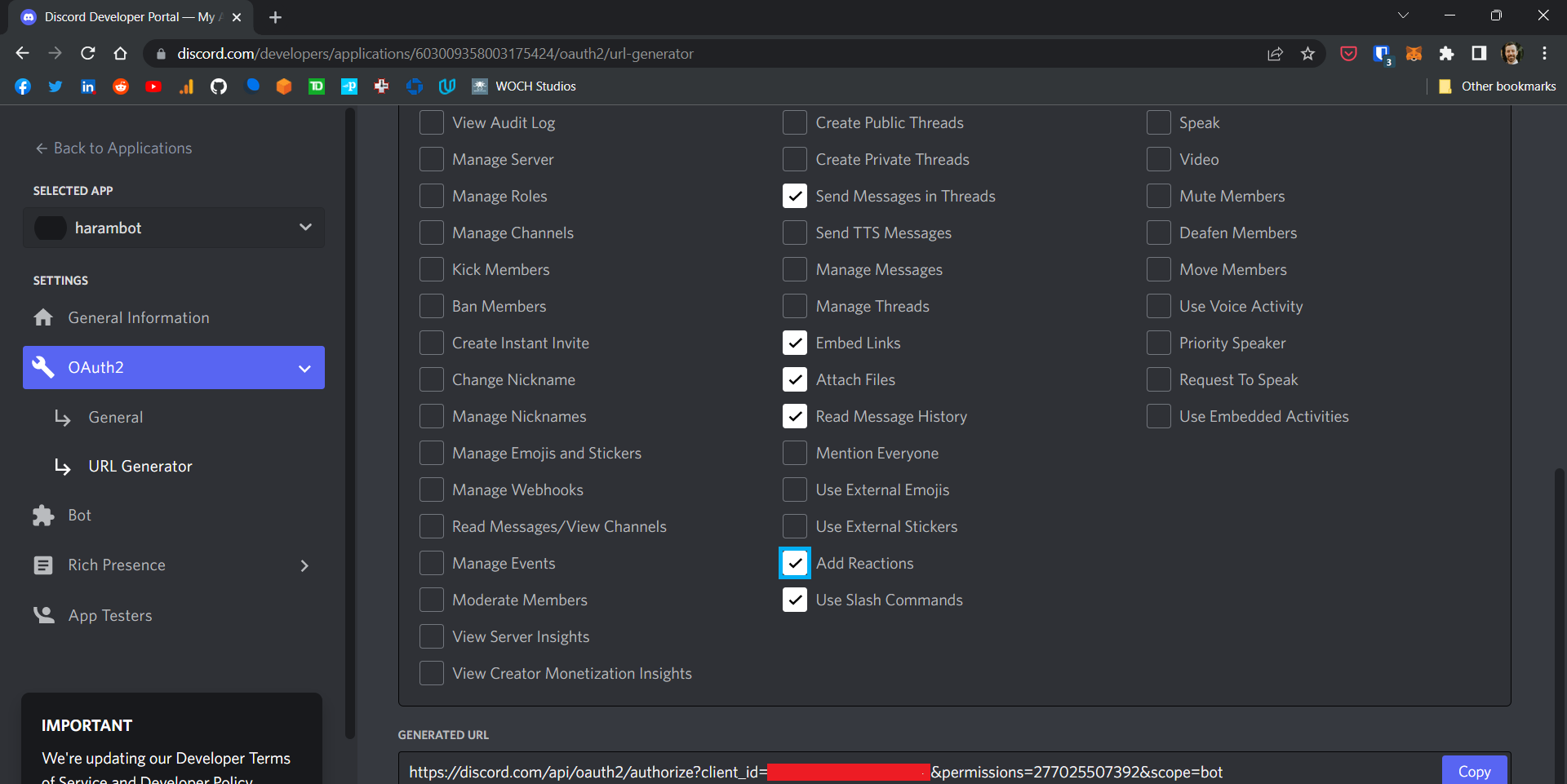Open the Chase bank bookmark

[x=415, y=86]
